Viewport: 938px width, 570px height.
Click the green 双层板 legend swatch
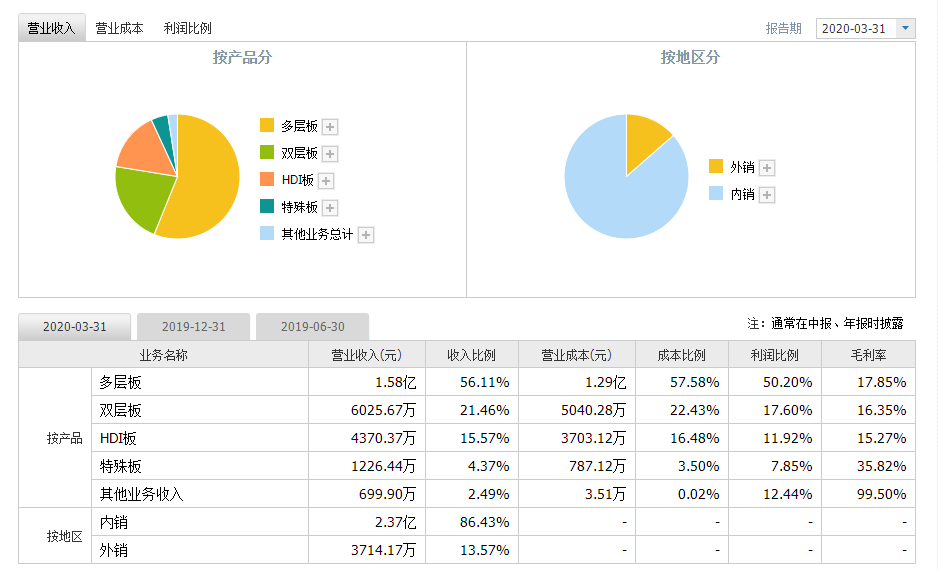(x=267, y=153)
